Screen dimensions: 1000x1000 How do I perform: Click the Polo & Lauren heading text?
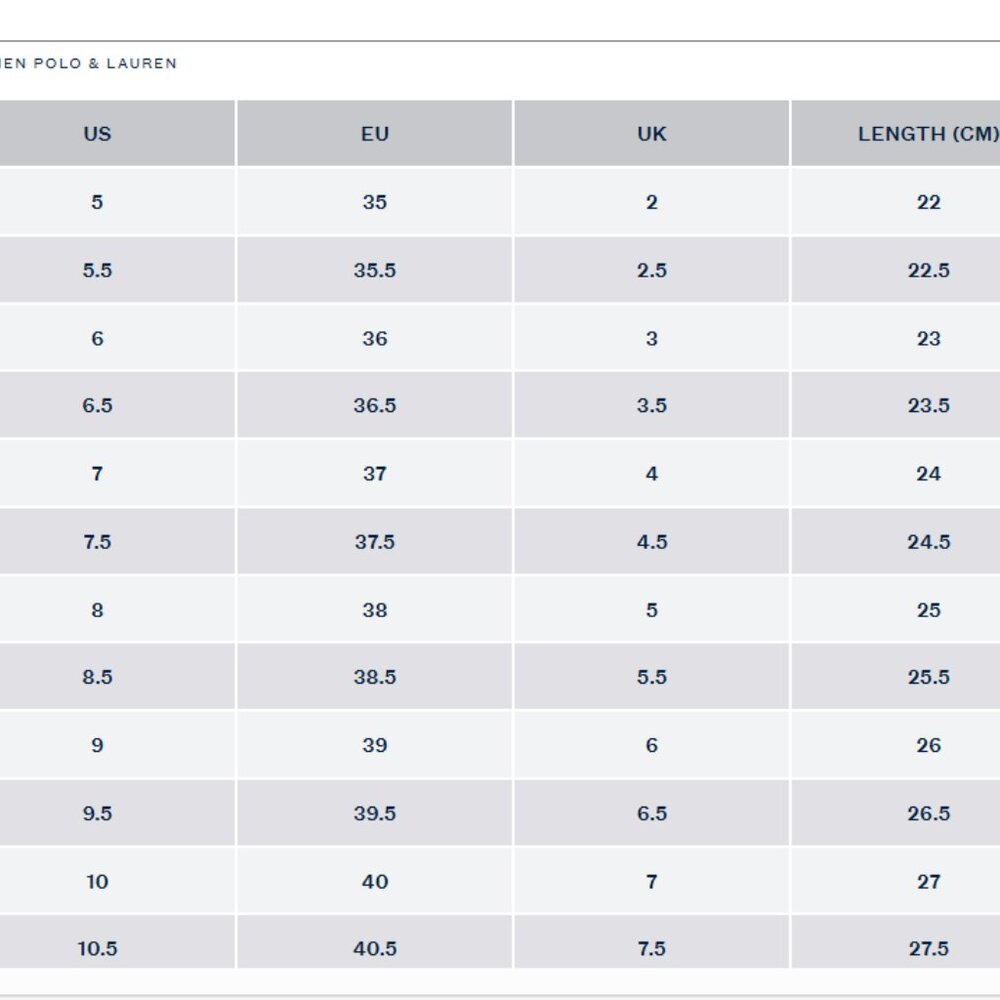[x=88, y=63]
